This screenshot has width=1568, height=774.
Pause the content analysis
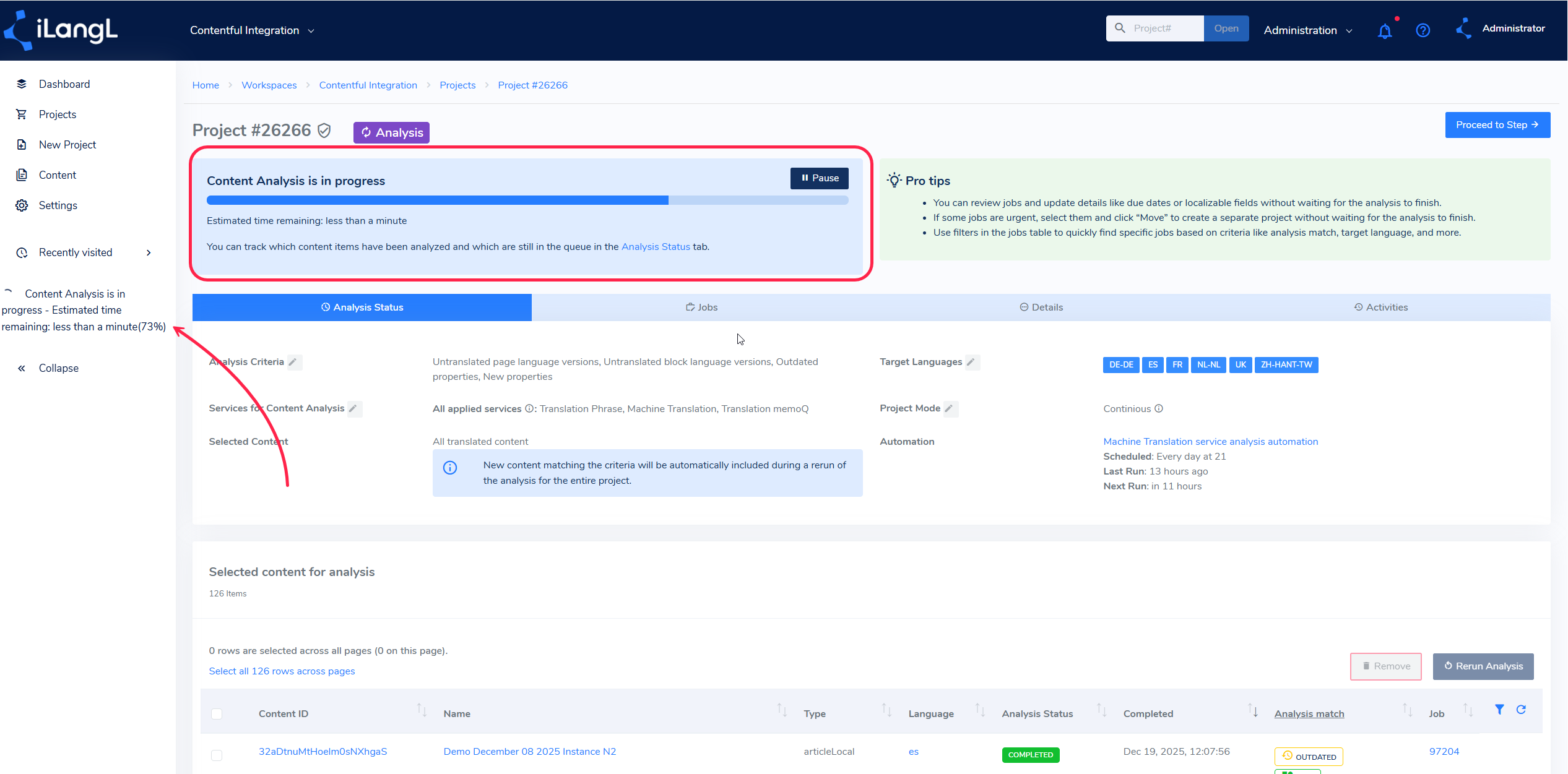coord(820,178)
